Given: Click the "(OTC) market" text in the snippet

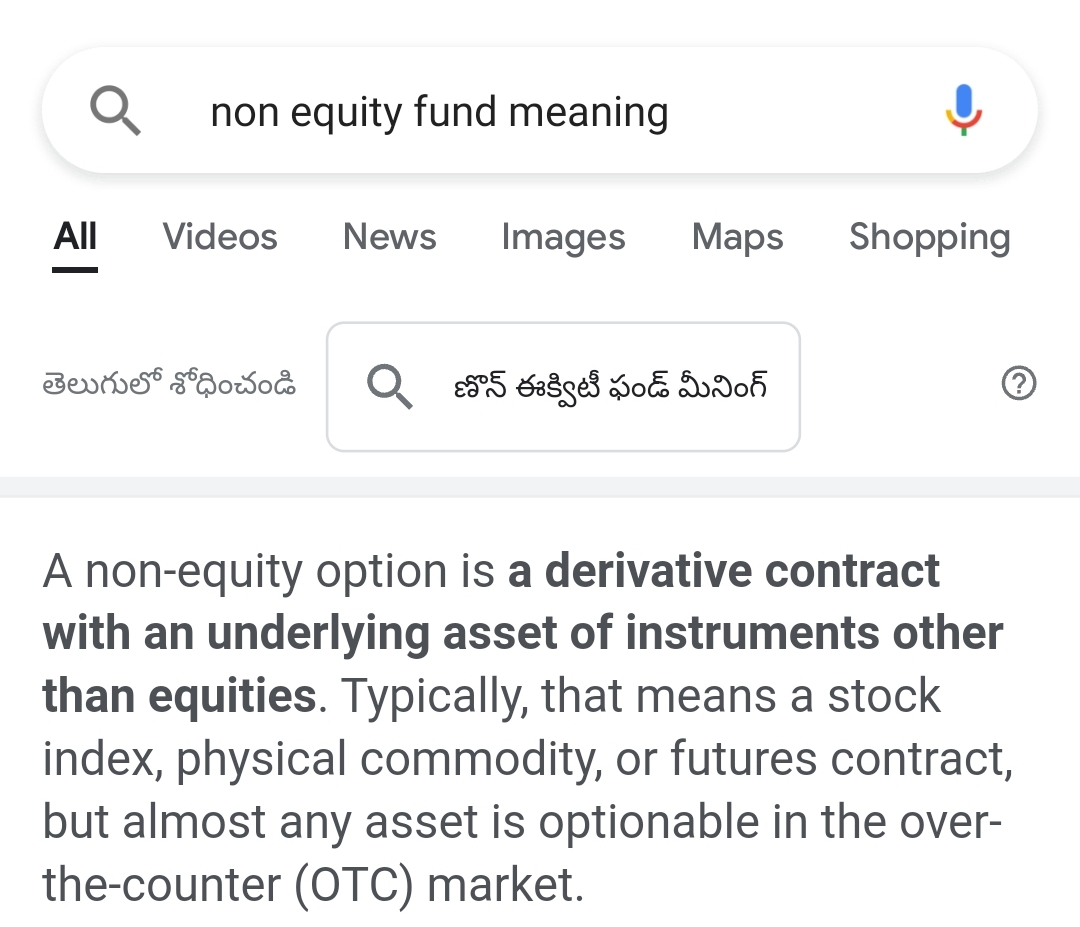Looking at the screenshot, I should pyautogui.click(x=438, y=885).
